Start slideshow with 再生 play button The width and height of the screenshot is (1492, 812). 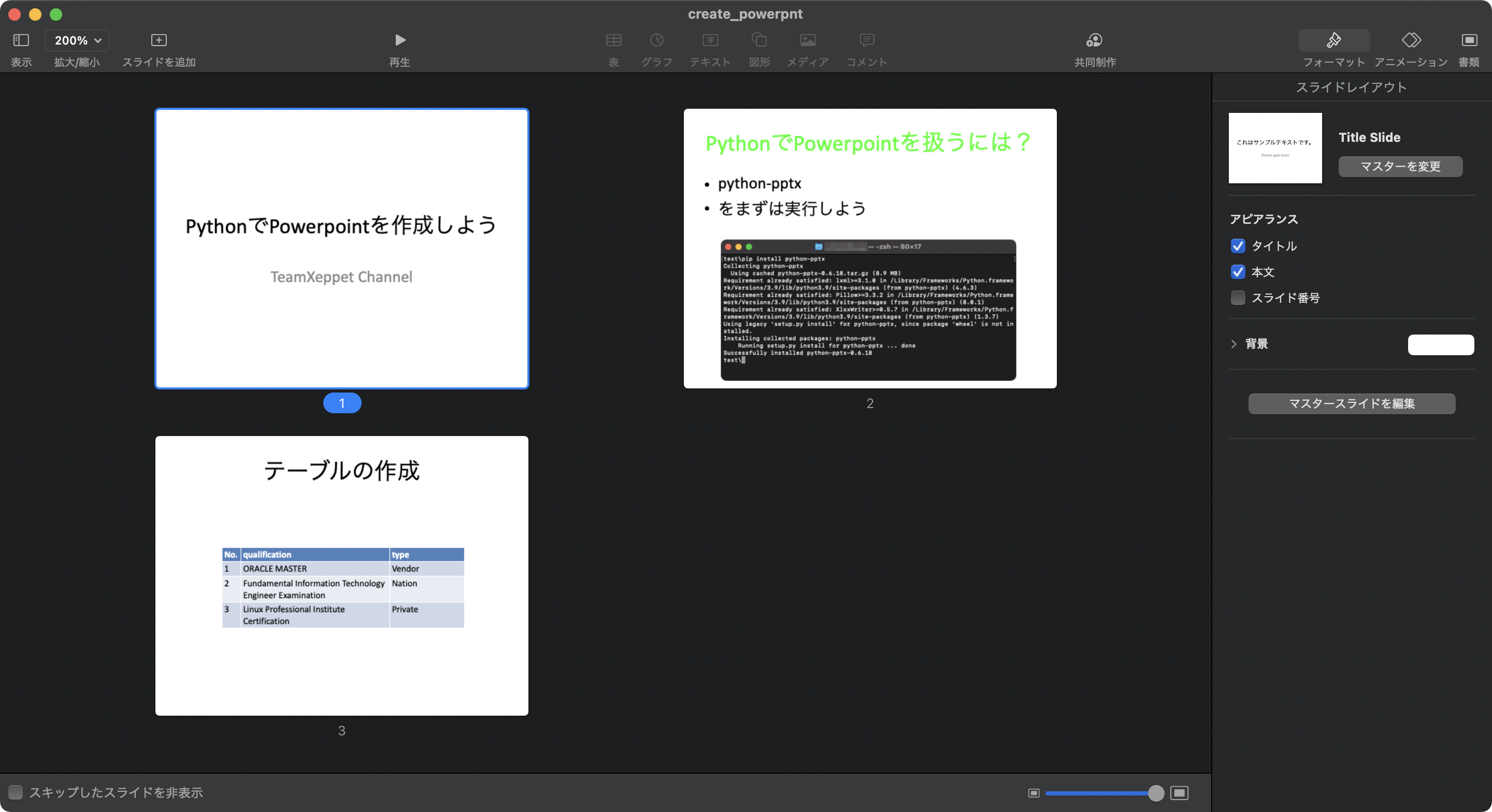coord(399,40)
